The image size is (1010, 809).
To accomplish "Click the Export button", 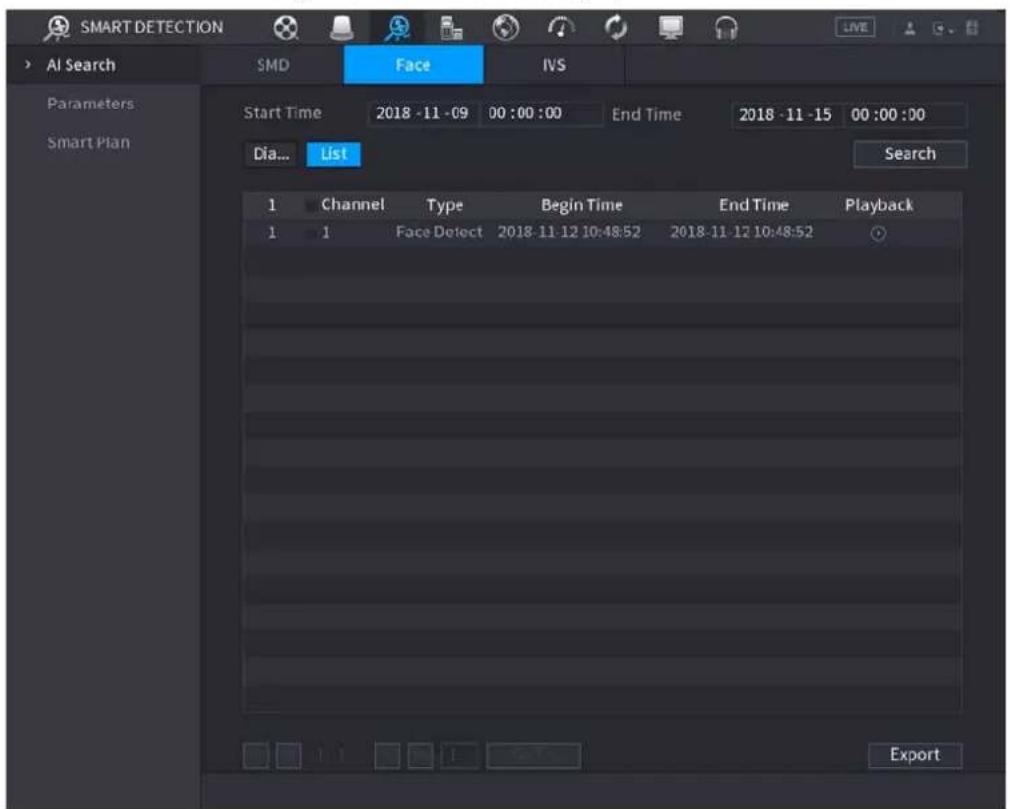I will 915,755.
